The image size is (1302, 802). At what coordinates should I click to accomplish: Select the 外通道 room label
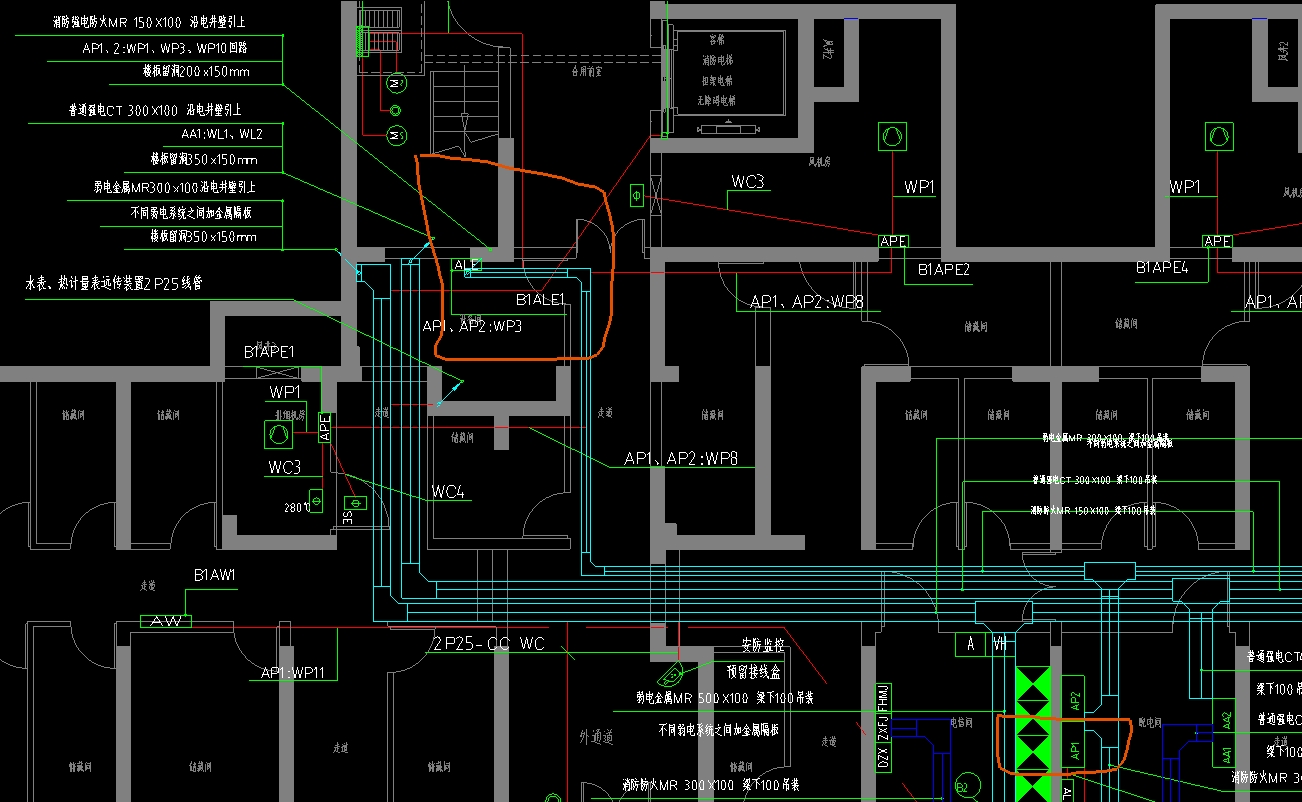tap(595, 737)
